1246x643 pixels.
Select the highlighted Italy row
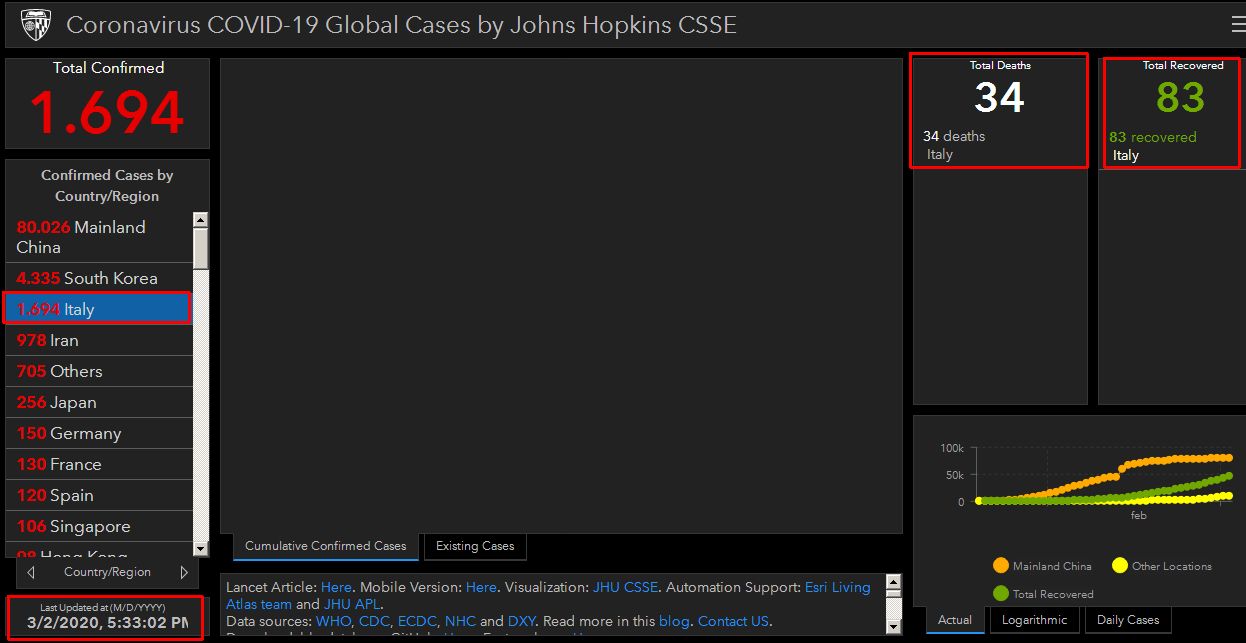tap(99, 309)
